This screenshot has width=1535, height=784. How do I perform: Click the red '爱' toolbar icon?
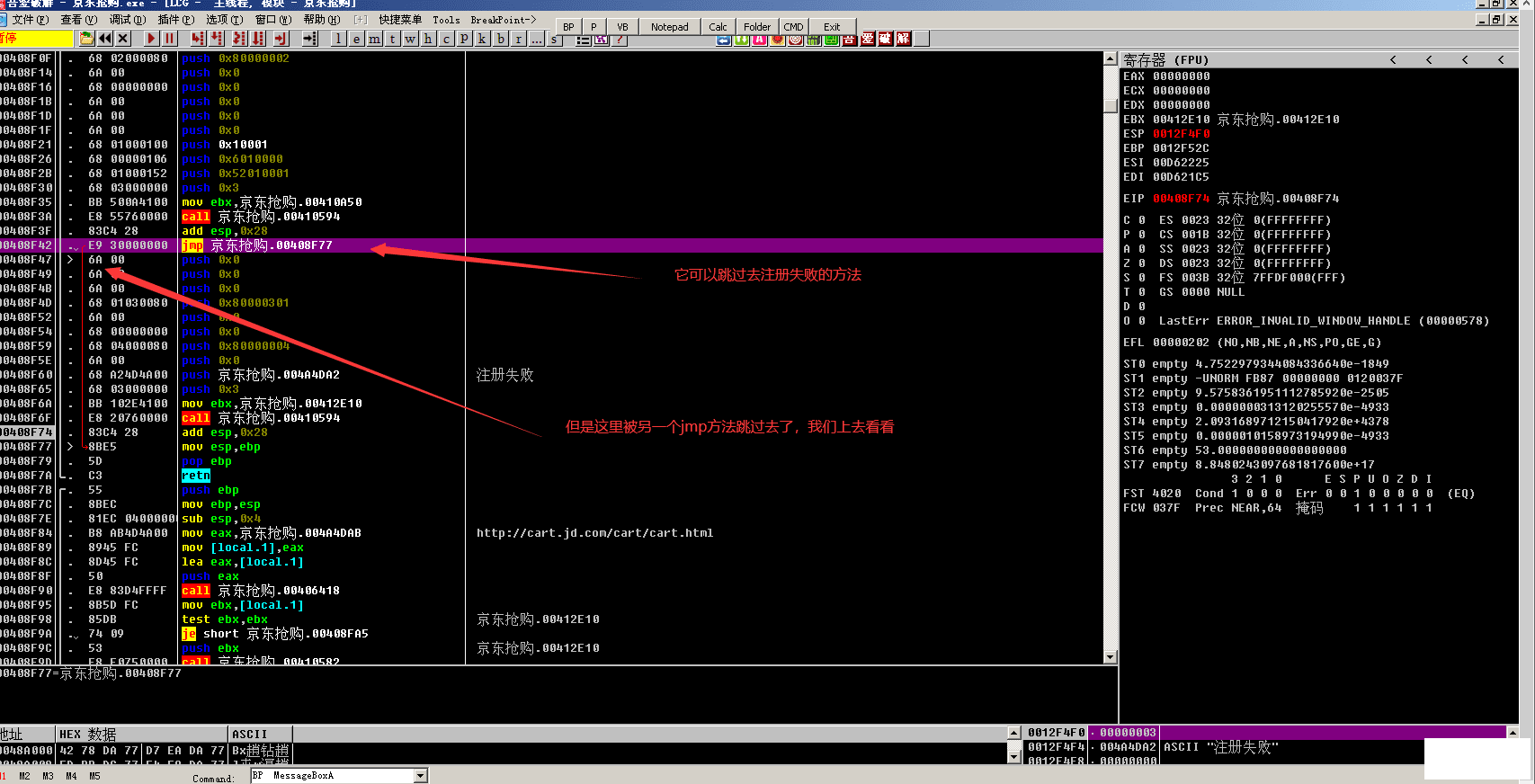868,39
